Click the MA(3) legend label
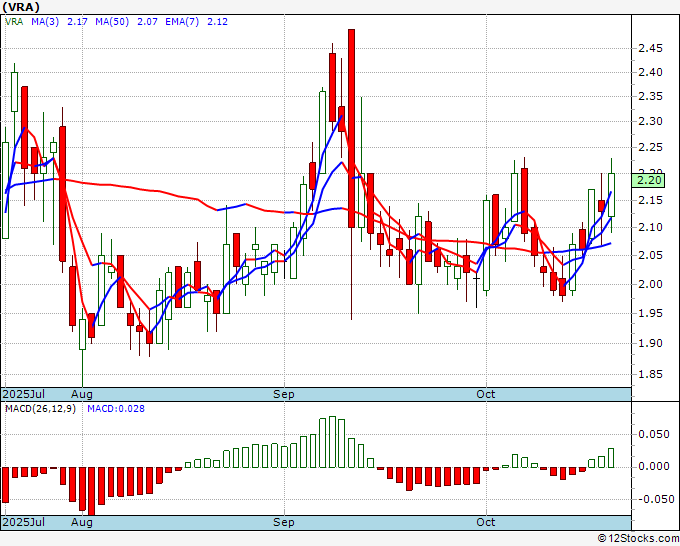The width and height of the screenshot is (680, 546). pos(45,22)
